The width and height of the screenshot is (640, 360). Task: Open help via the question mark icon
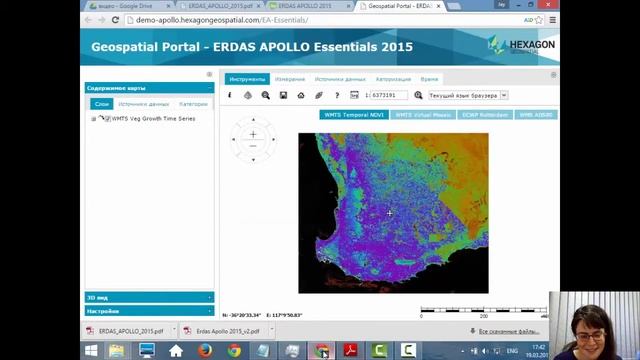[x=337, y=95]
